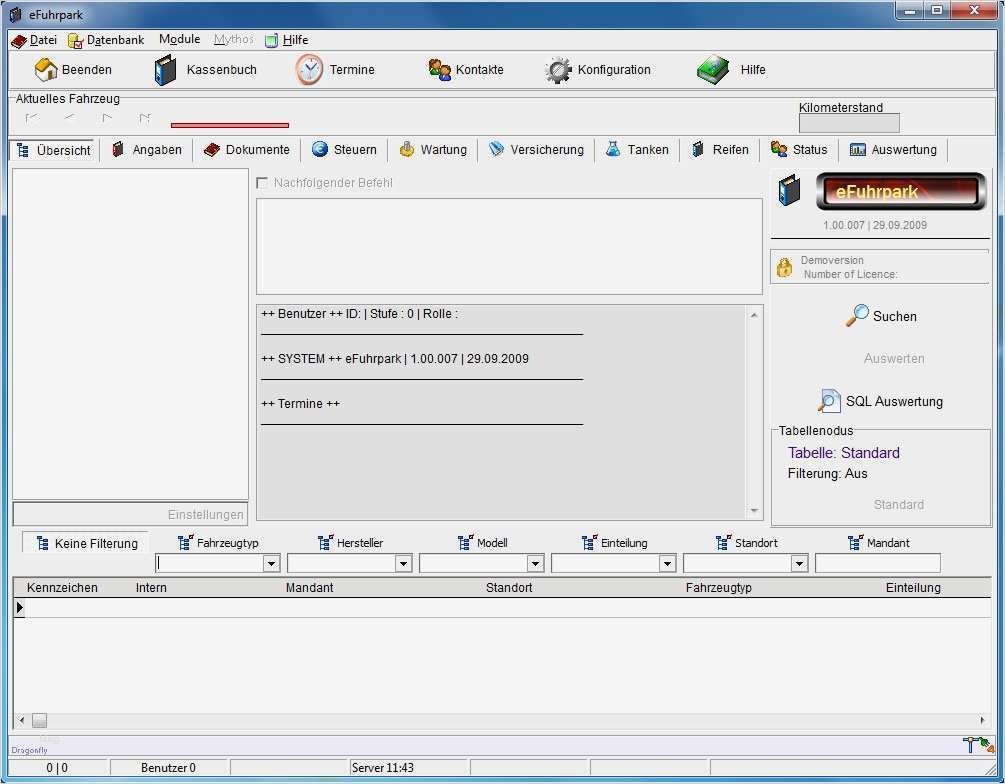Open the Mythos menu
Image resolution: width=1005 pixels, height=784 pixels.
click(x=233, y=39)
